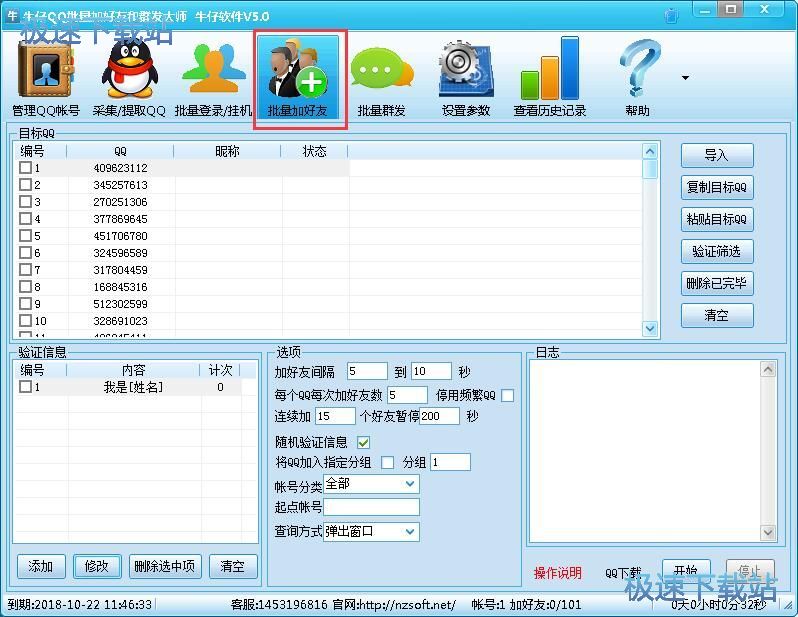Click 官网 http://nzsoft.net/ in status bar
This screenshot has width=798, height=617.
[394, 605]
